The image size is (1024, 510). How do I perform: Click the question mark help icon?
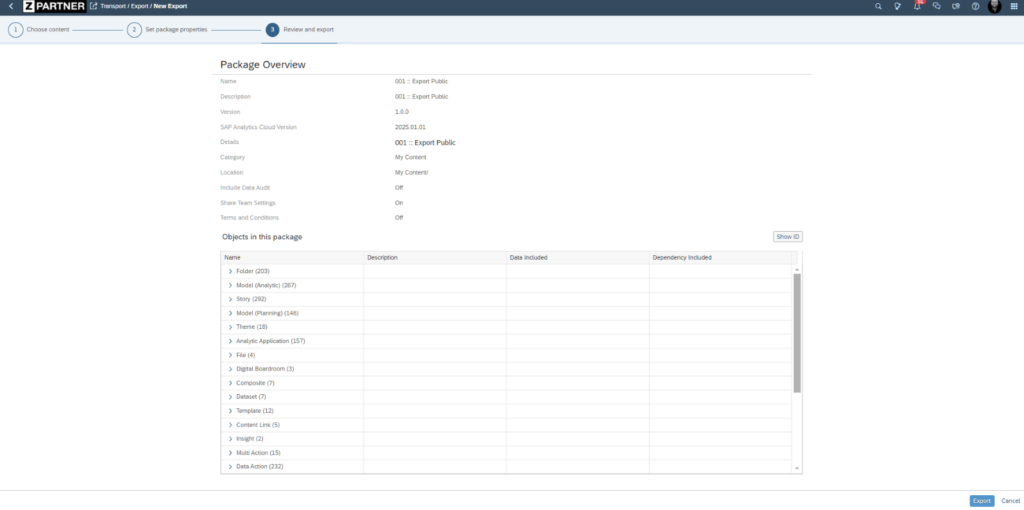pyautogui.click(x=975, y=6)
